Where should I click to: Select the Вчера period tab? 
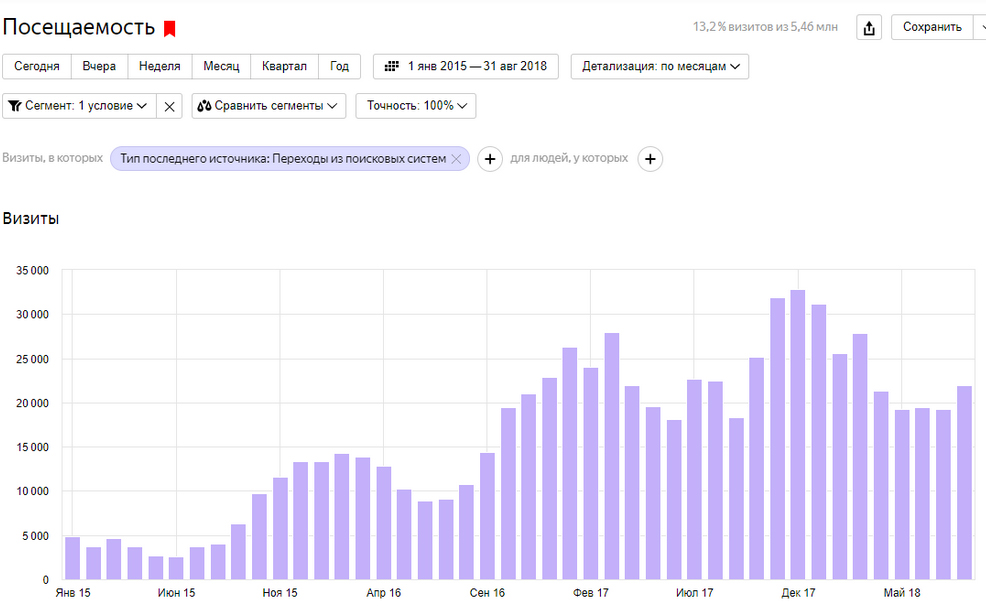99,66
